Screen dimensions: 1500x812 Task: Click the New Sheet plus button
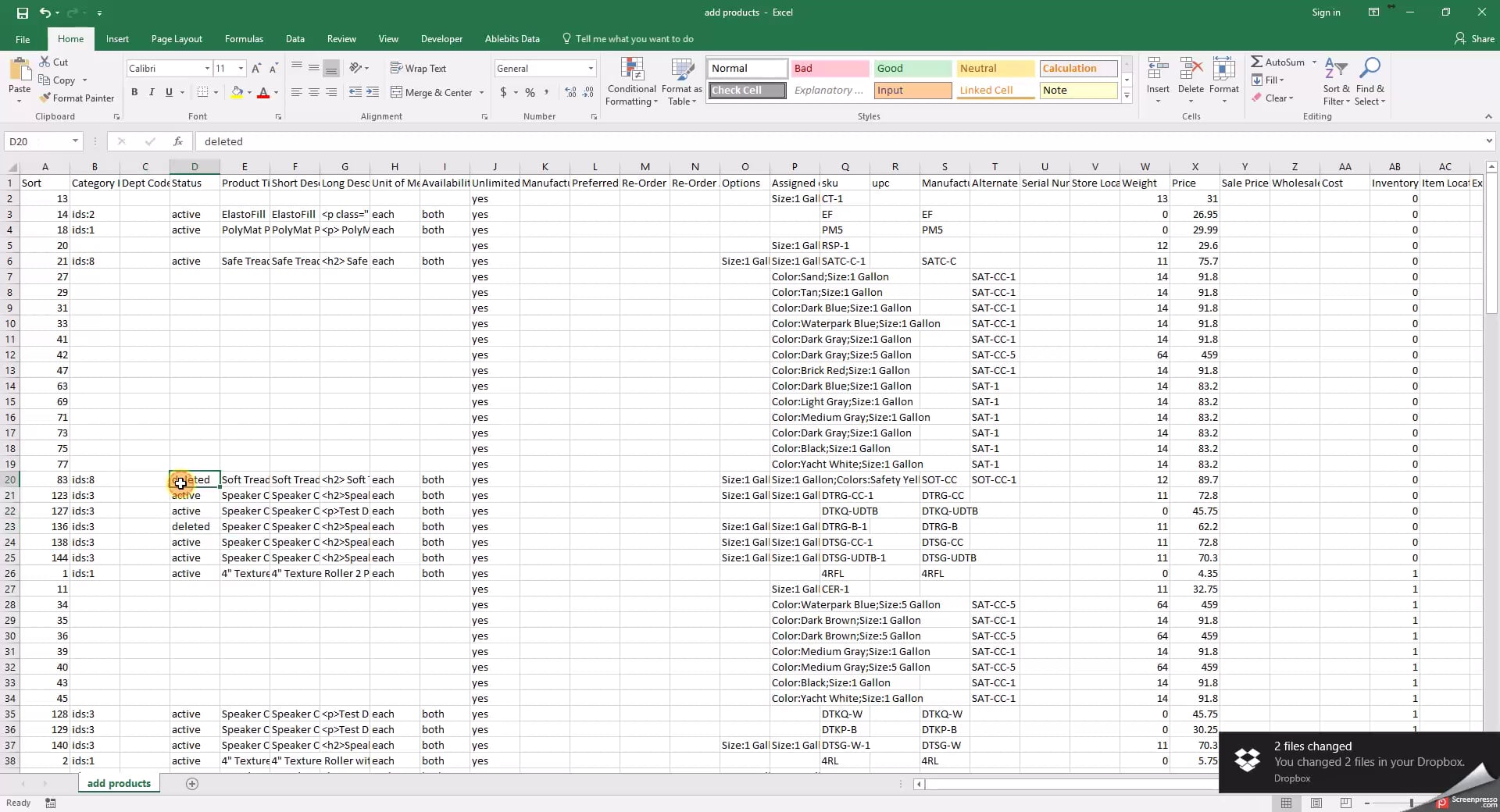coord(192,783)
